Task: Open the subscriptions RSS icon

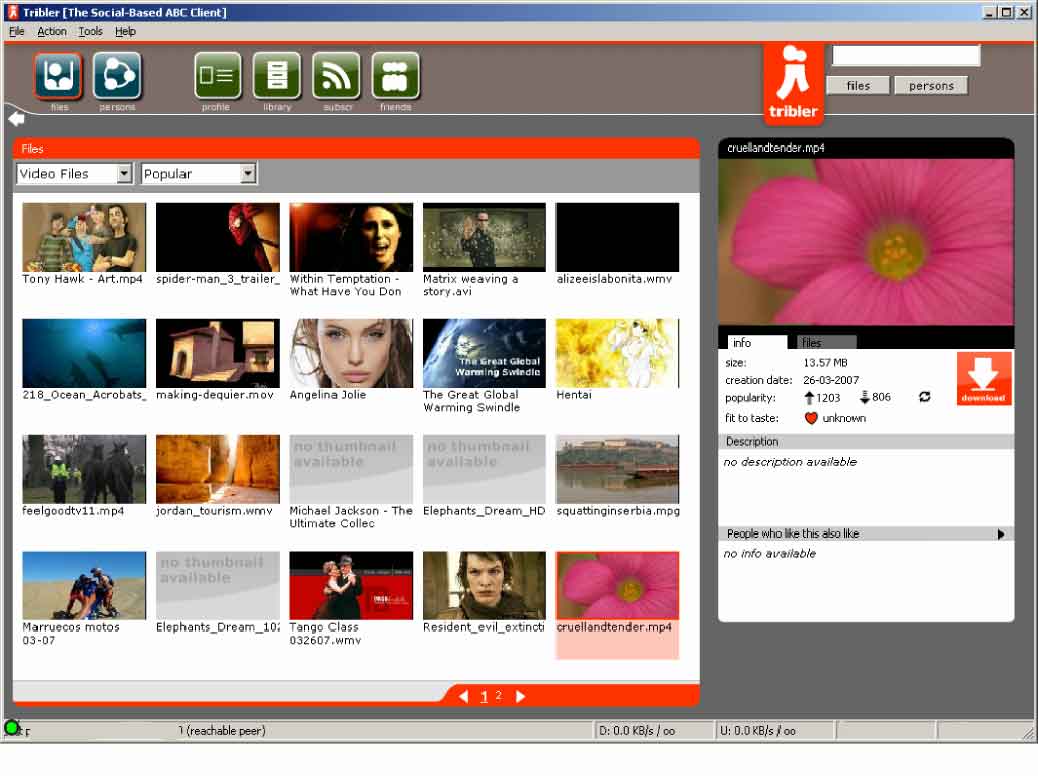Action: [336, 75]
